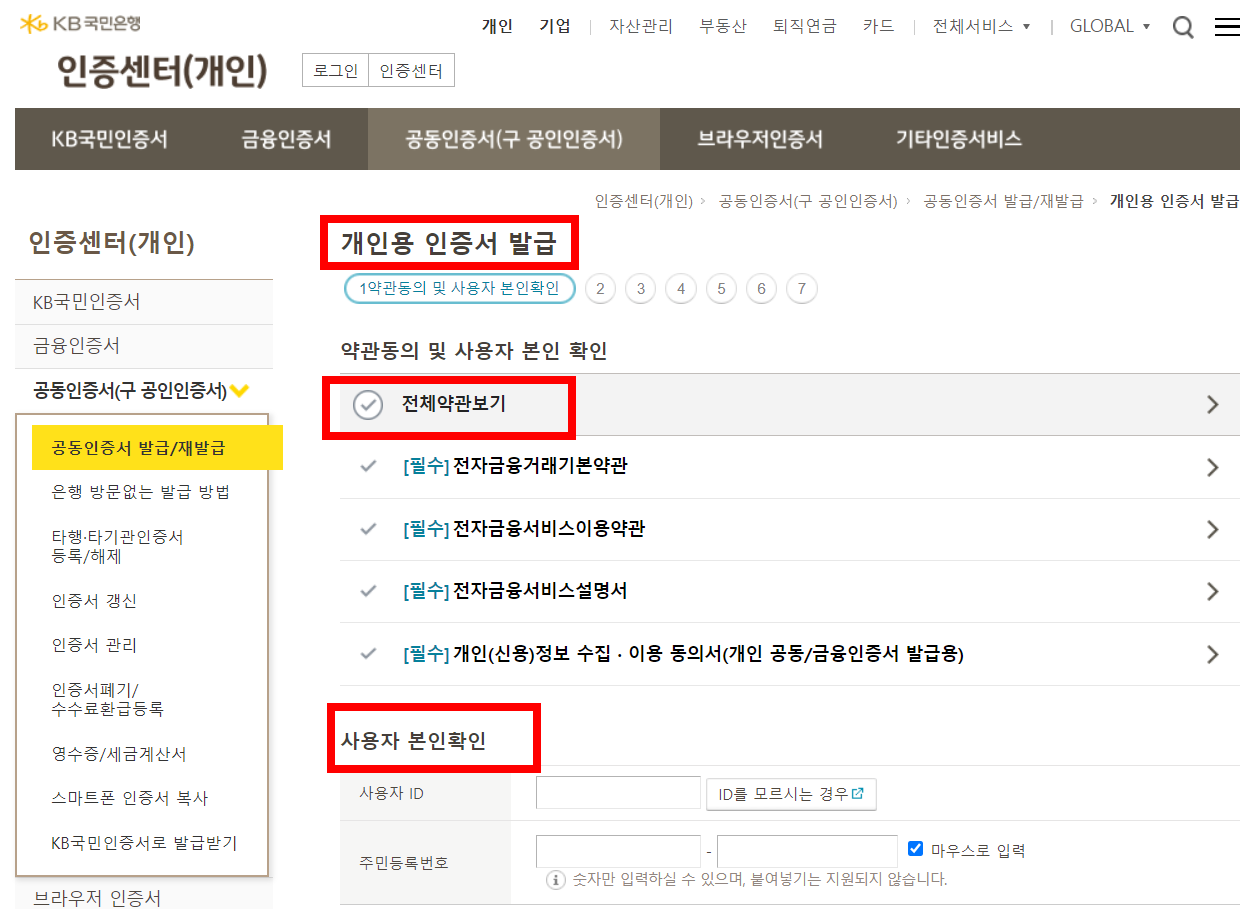Screen dimensions: 1253x909
Task: Expand 전자금융거래기본약관 with its right chevron
Action: pos(1213,467)
